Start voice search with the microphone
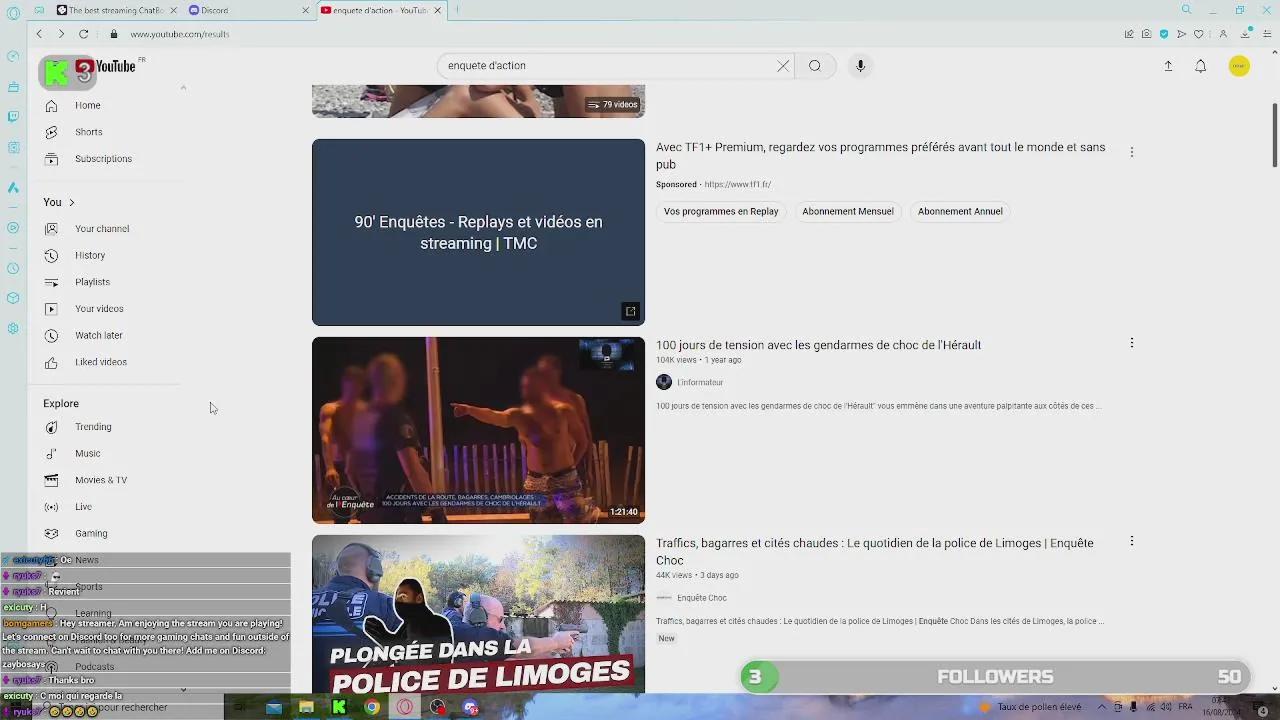This screenshot has height=720, width=1280. point(860,66)
